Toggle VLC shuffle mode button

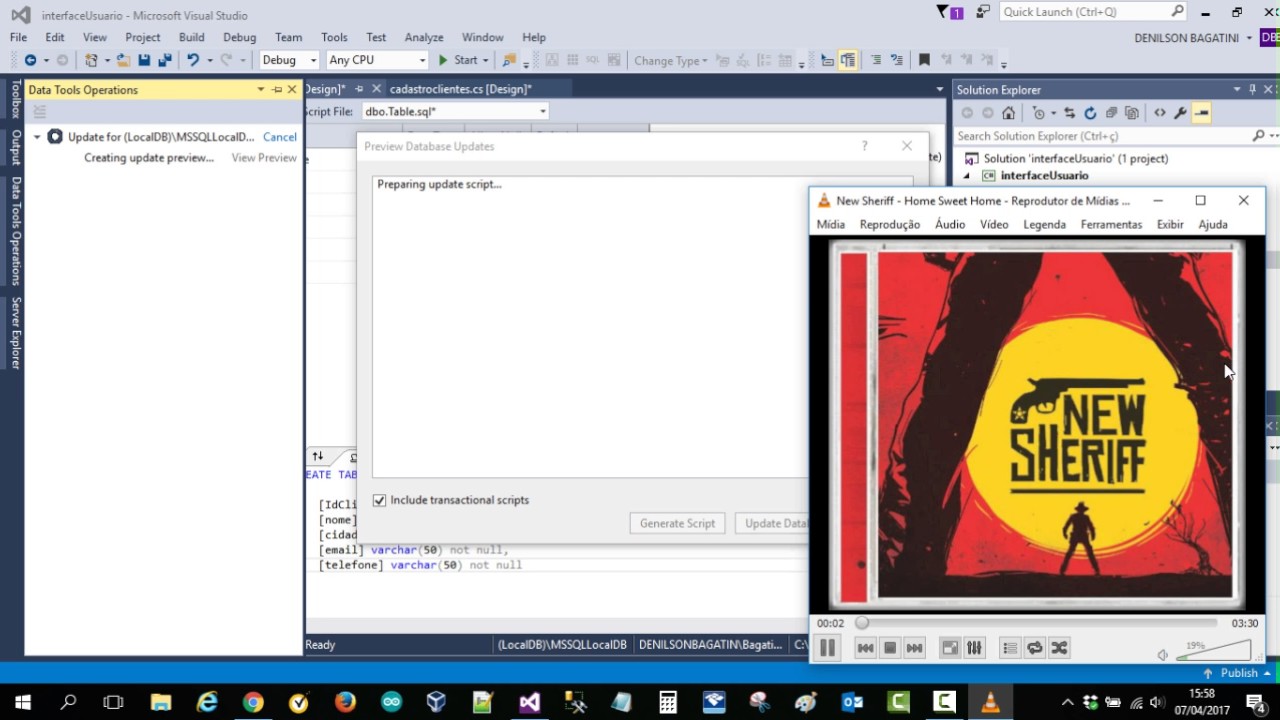pos(1059,648)
